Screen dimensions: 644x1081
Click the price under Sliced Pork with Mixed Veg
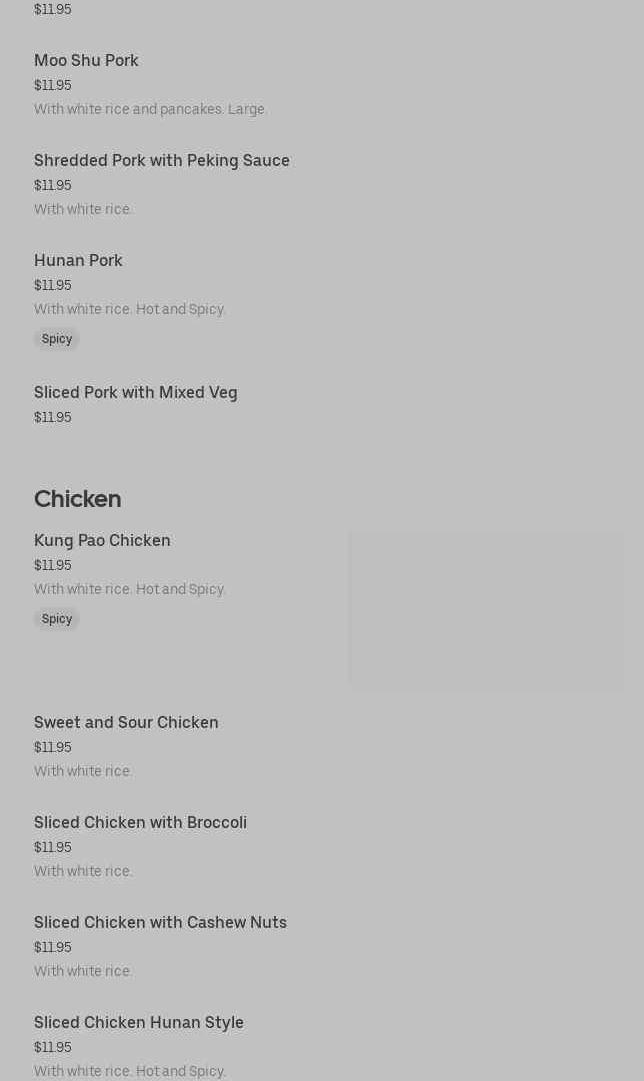pyautogui.click(x=52, y=418)
